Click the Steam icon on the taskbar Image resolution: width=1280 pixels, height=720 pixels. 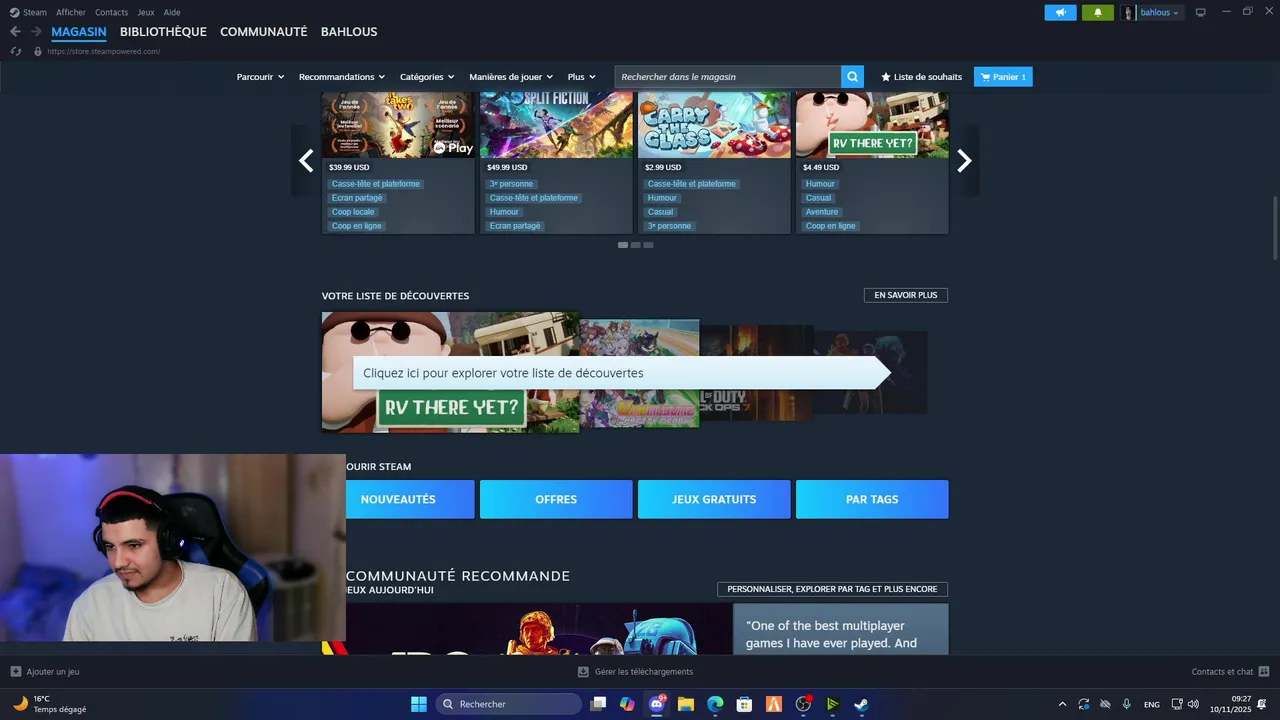click(861, 704)
